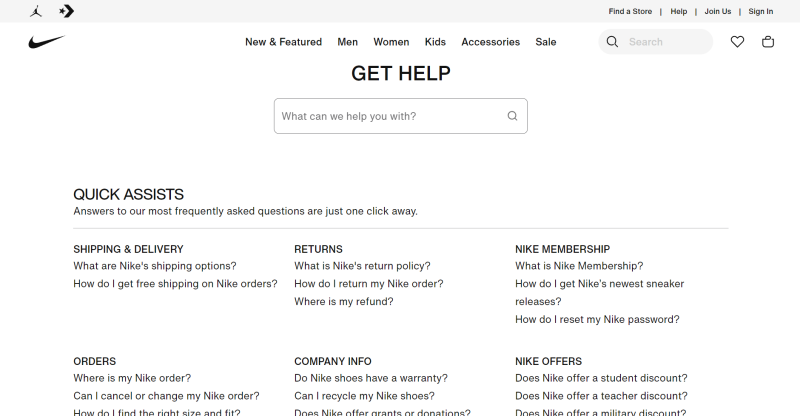Image resolution: width=800 pixels, height=416 pixels.
Task: Open 'Do Nike shoes have a warranty?'
Action: click(x=370, y=378)
